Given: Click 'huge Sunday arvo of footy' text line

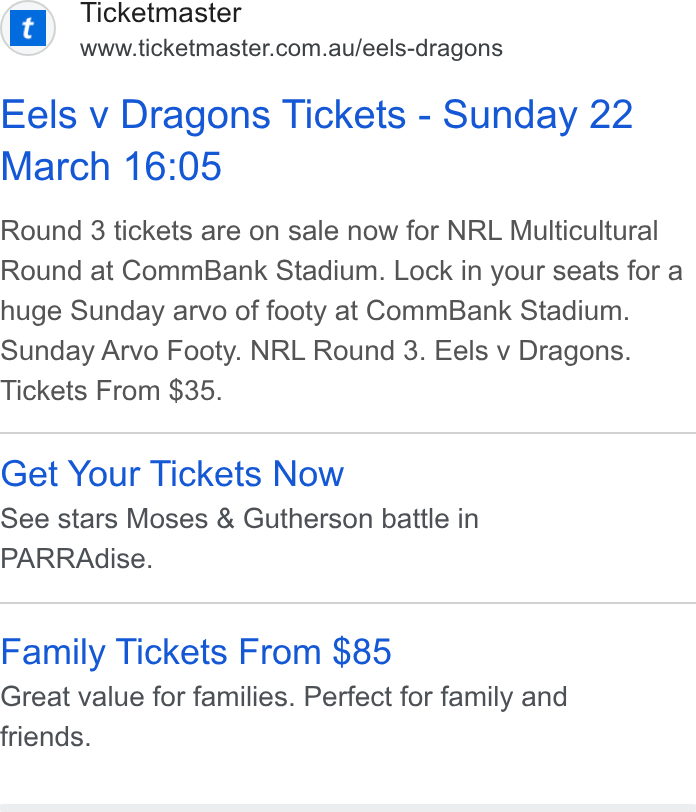Looking at the screenshot, I should pos(315,311).
